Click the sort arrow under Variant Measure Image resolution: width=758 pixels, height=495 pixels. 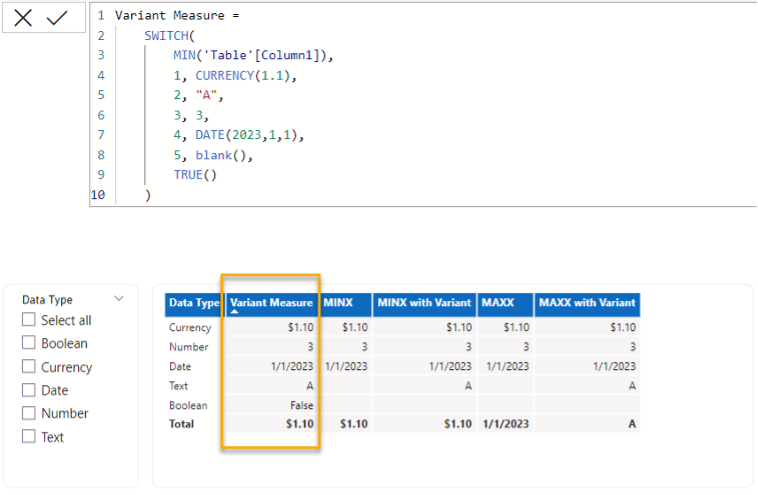click(x=236, y=312)
